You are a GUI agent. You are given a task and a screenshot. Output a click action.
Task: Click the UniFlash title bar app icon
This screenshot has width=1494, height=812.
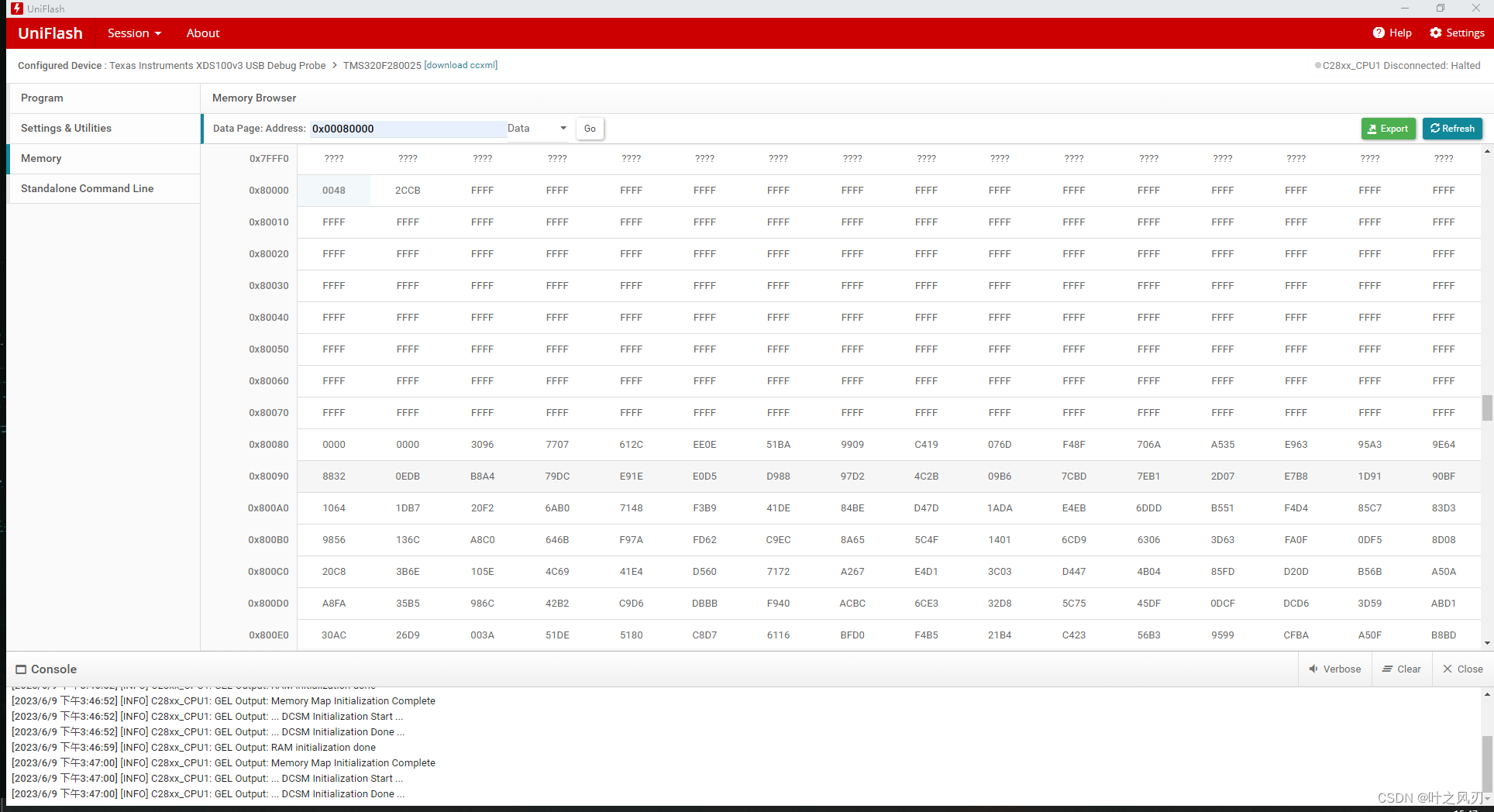point(16,9)
